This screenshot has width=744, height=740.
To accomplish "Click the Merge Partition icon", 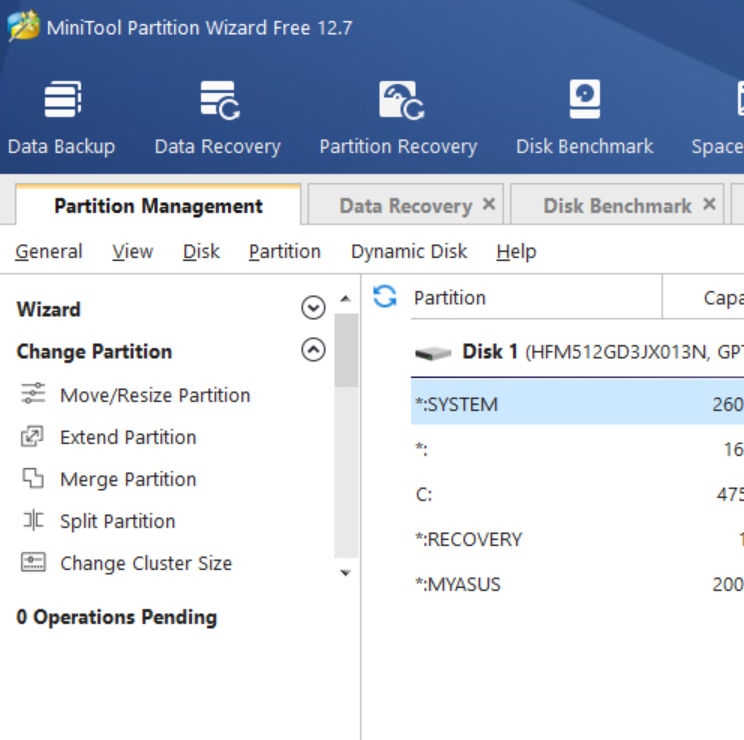I will click(x=33, y=478).
